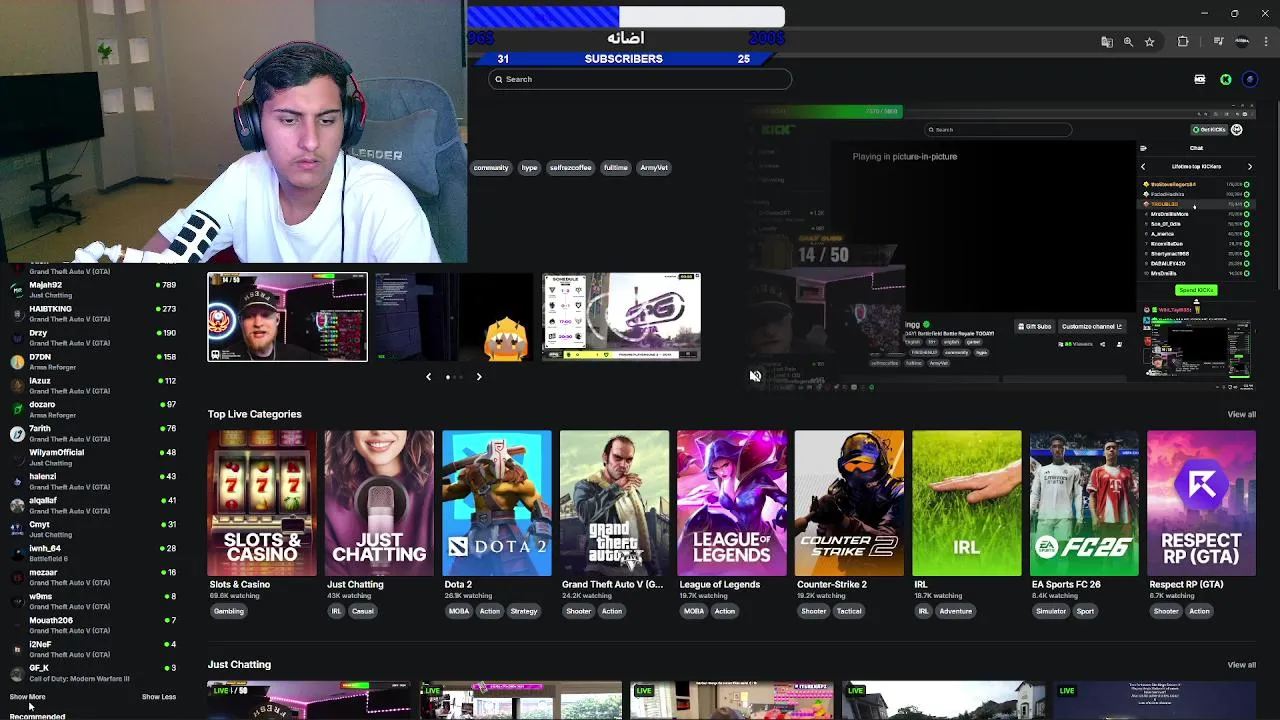This screenshot has height=720, width=1280.
Task: Open the Slots & Casino category
Action: (x=262, y=503)
